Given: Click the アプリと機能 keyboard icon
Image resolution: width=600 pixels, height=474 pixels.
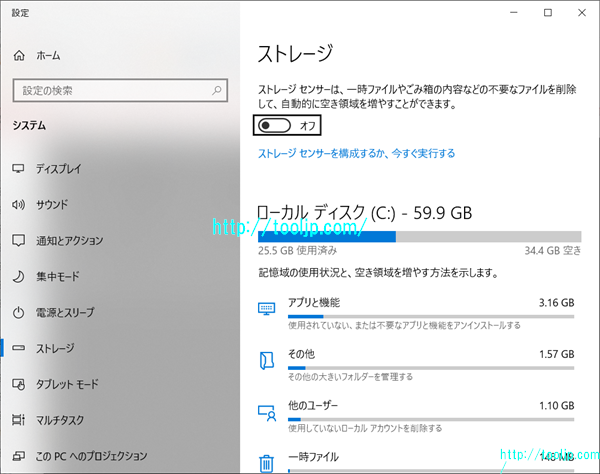Looking at the screenshot, I should 266,309.
